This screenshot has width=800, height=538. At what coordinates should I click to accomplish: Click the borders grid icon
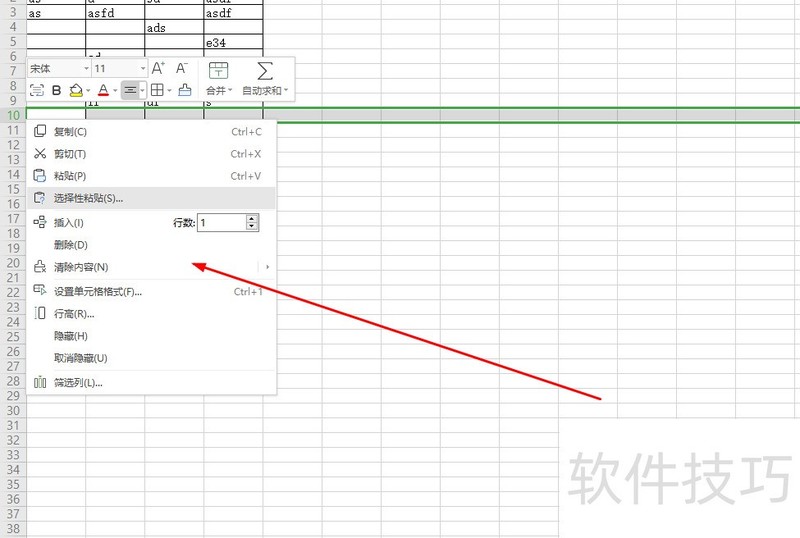[157, 90]
